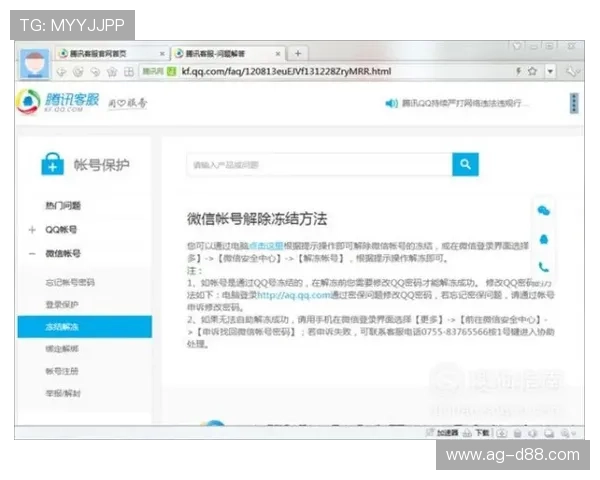
Task: Click the green site security badge
Action: (x=172, y=71)
